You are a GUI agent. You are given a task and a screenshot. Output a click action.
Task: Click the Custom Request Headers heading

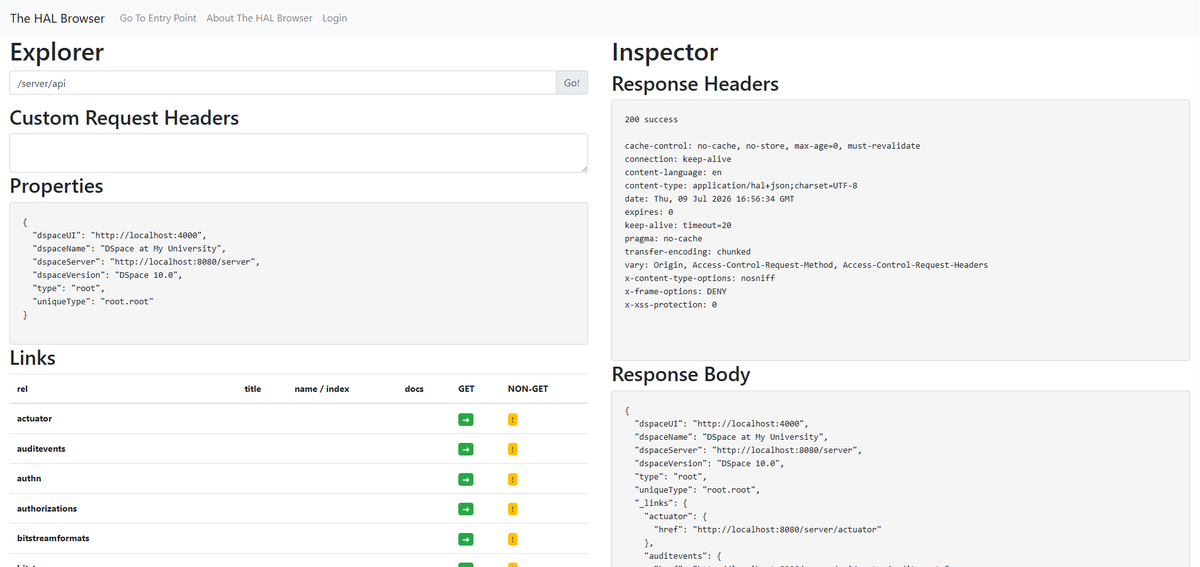(x=124, y=118)
